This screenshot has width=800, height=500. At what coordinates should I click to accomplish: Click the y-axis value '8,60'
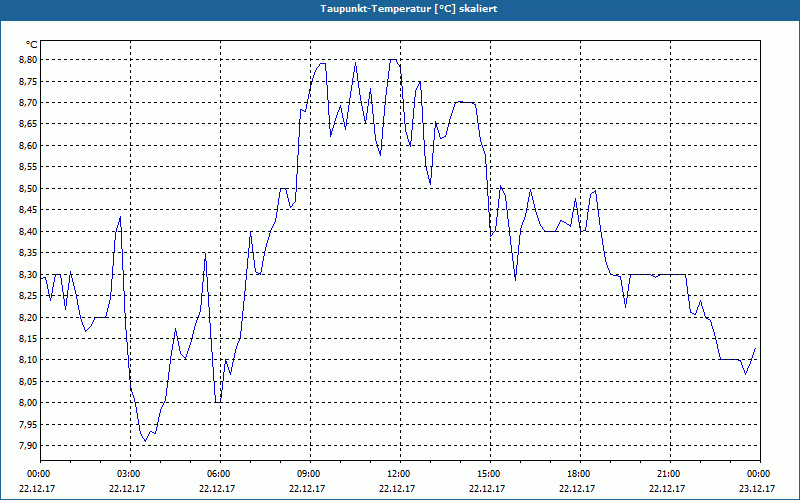28,145
